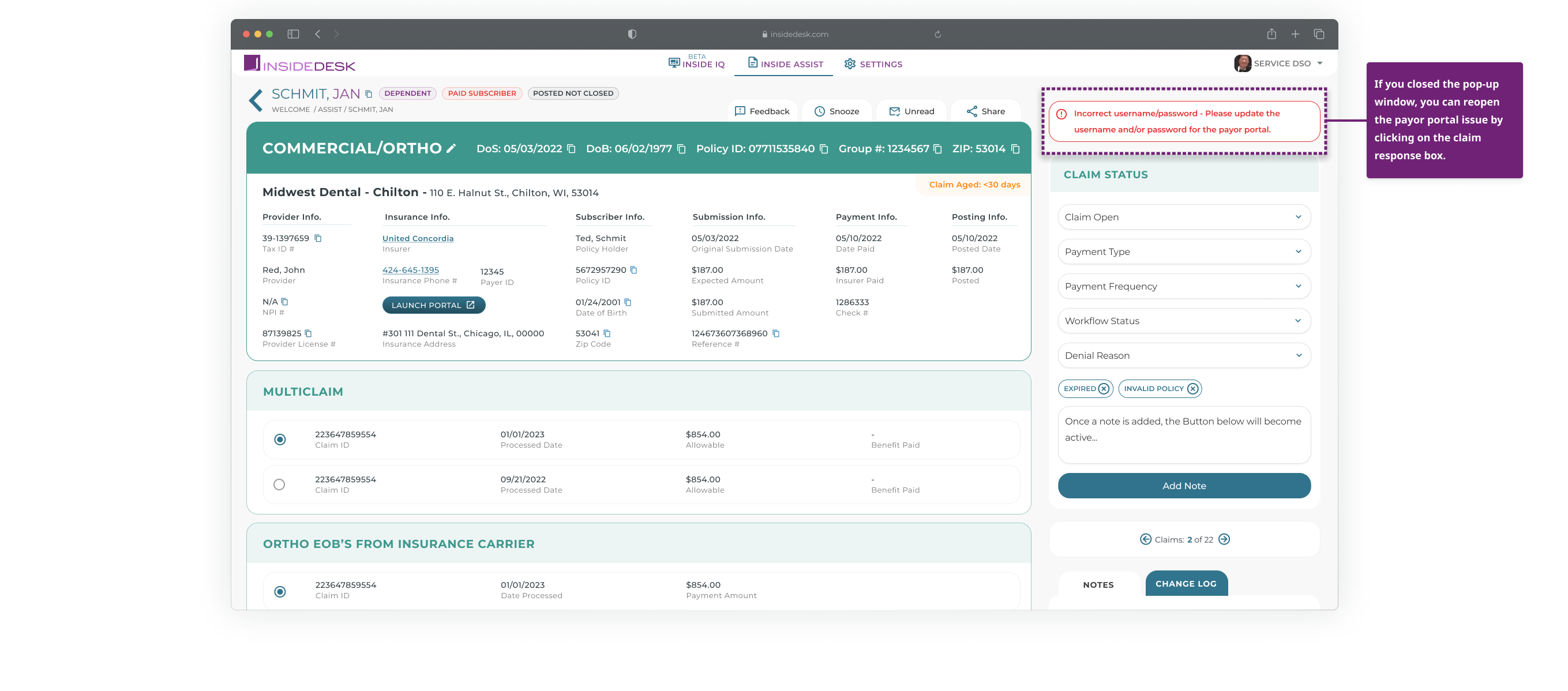Snooze this claim
The height and width of the screenshot is (691, 1568).
coord(836,111)
